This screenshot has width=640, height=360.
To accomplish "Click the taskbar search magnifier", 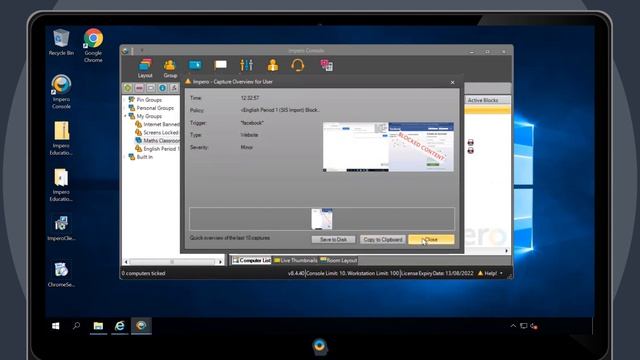I will click(76, 326).
